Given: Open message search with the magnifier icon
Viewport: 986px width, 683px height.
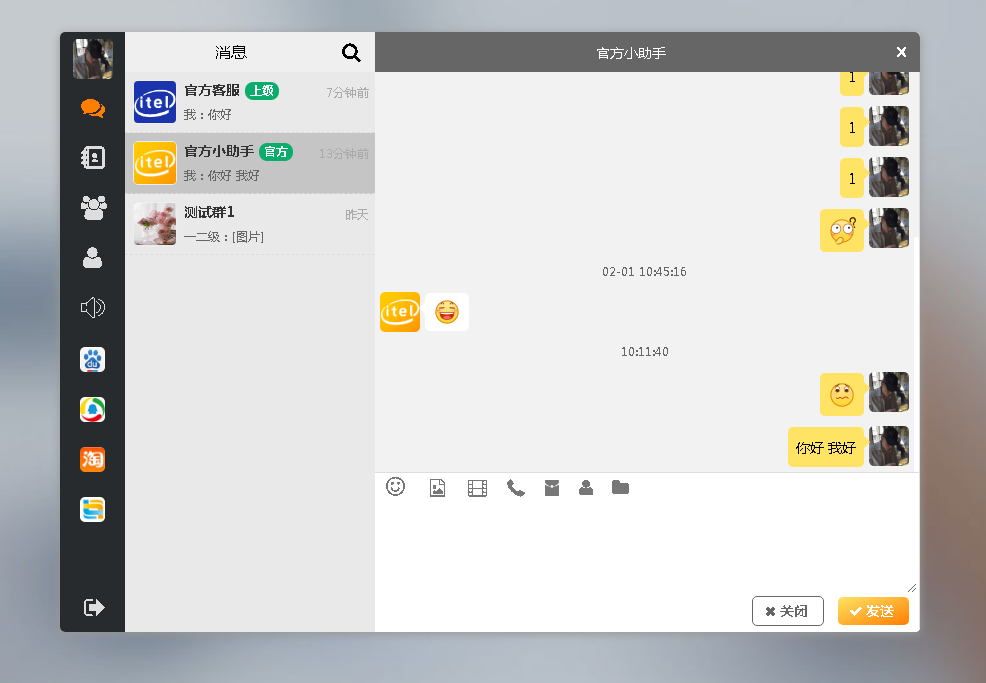Looking at the screenshot, I should tap(350, 52).
